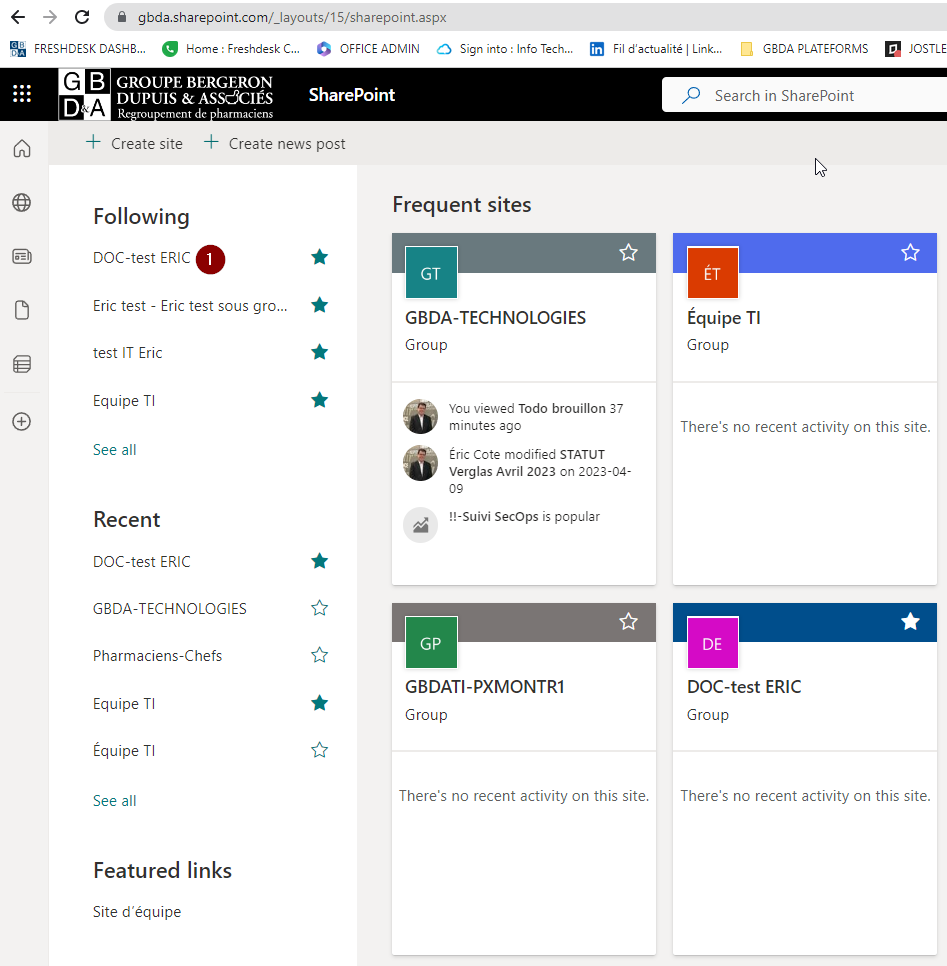
Task: Open the news icon in sidebar
Action: (22, 256)
